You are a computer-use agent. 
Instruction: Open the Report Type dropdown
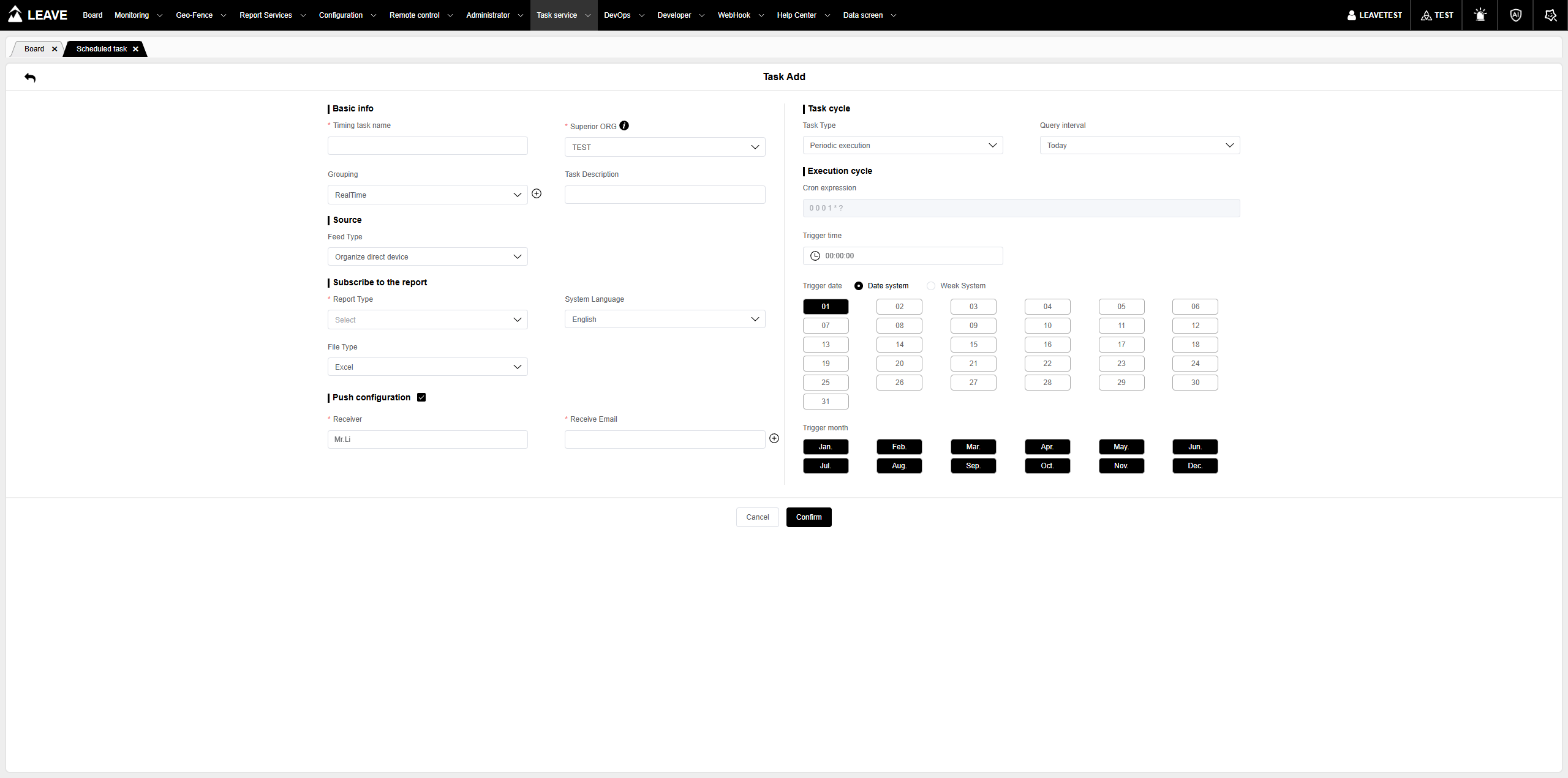(x=428, y=320)
